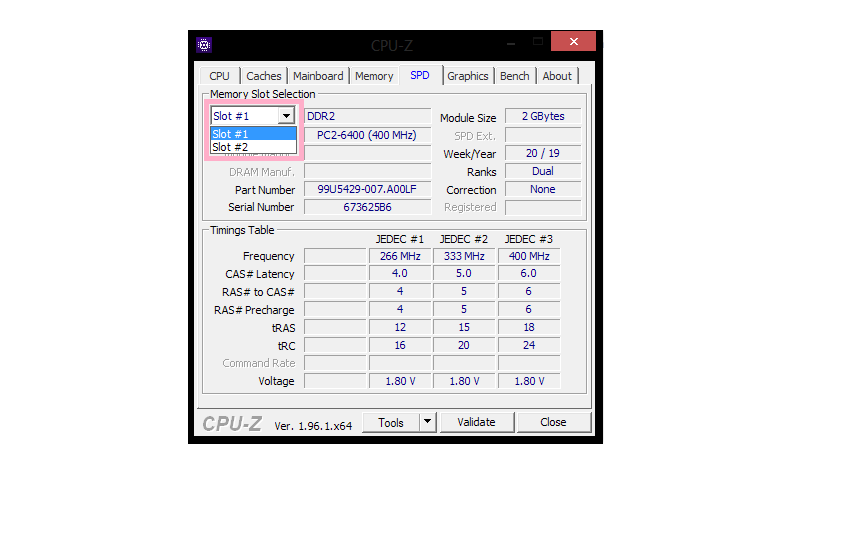Click the CAS# Latency value 5.0
The width and height of the screenshot is (864, 540).
(464, 274)
